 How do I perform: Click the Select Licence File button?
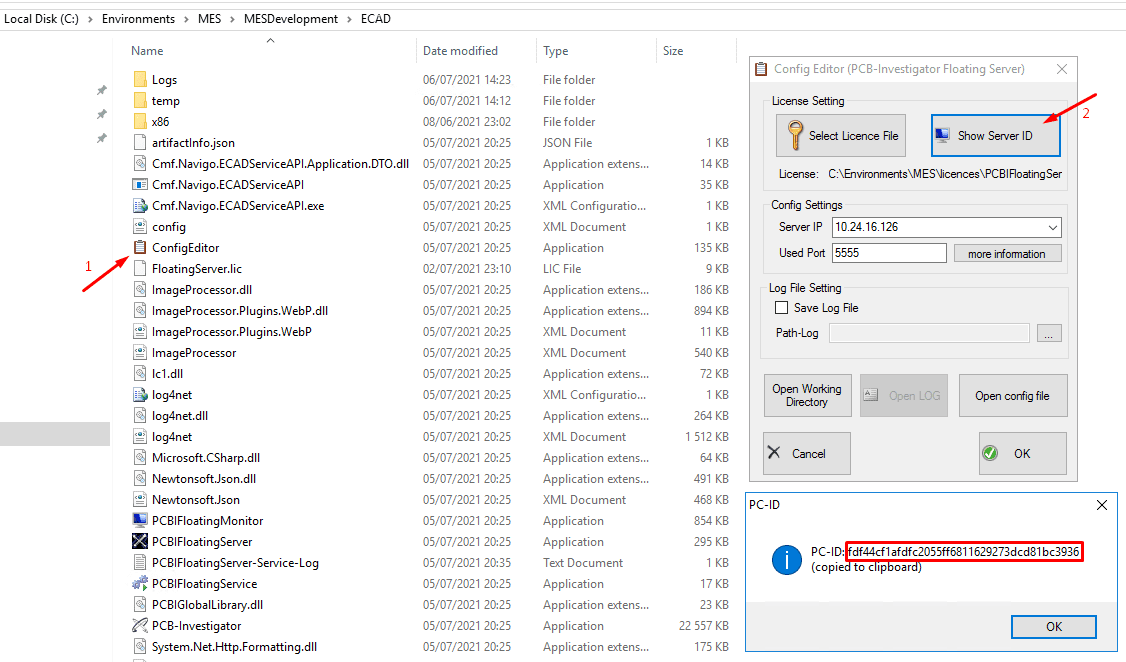tap(841, 136)
